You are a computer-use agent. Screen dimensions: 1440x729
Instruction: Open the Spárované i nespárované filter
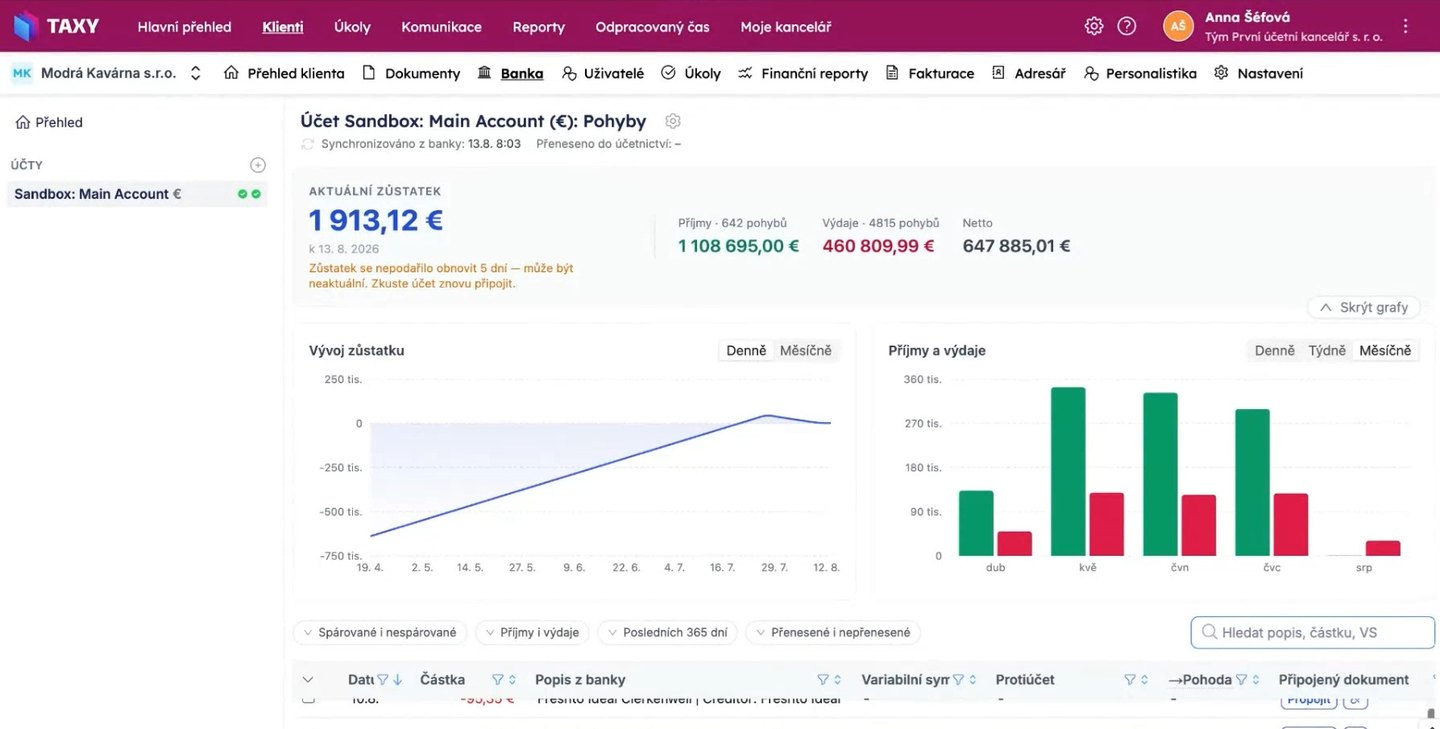(x=379, y=632)
